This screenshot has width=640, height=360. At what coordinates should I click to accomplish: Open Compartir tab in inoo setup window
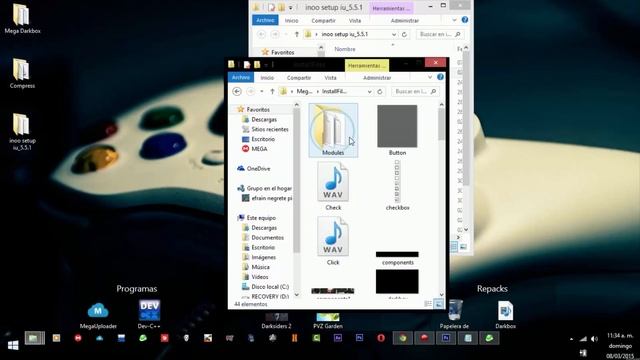pos(323,20)
